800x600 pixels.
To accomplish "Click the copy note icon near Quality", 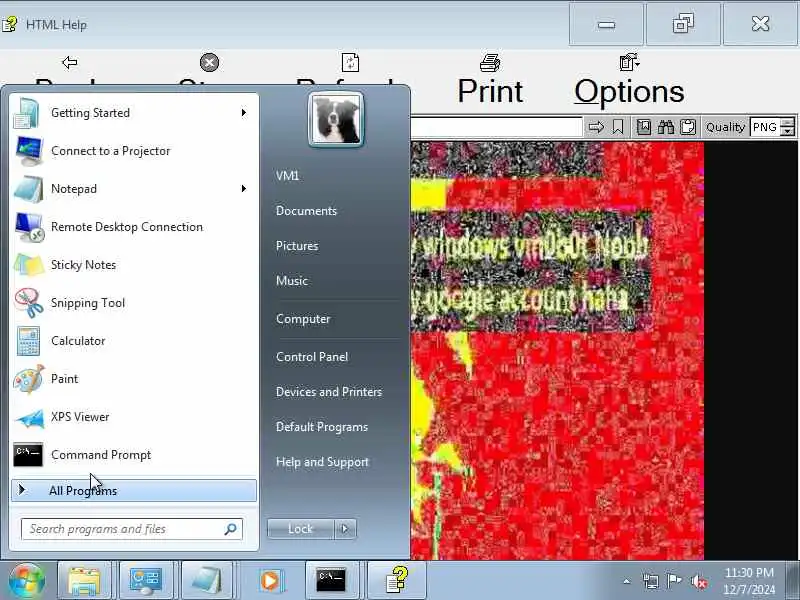I will [688, 127].
